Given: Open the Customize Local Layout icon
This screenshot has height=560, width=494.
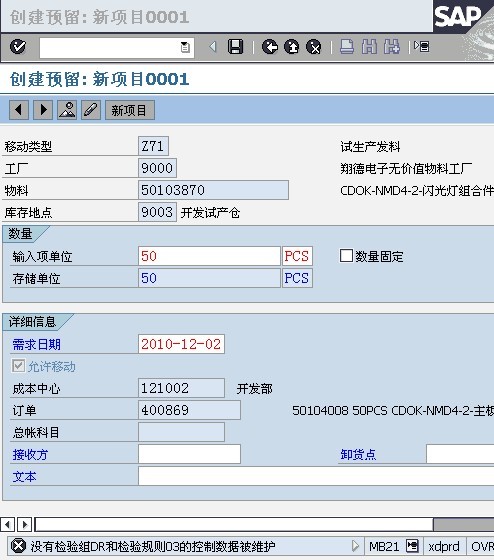Looking at the screenshot, I should 421,46.
